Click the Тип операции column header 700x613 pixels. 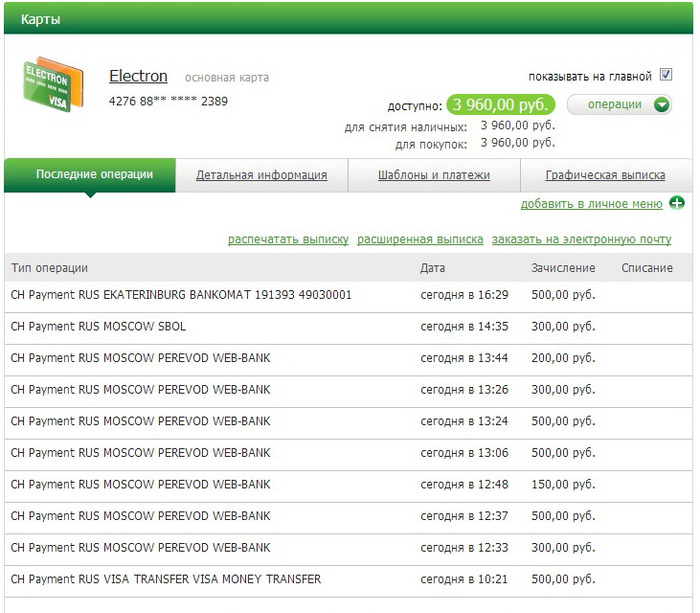[49, 268]
